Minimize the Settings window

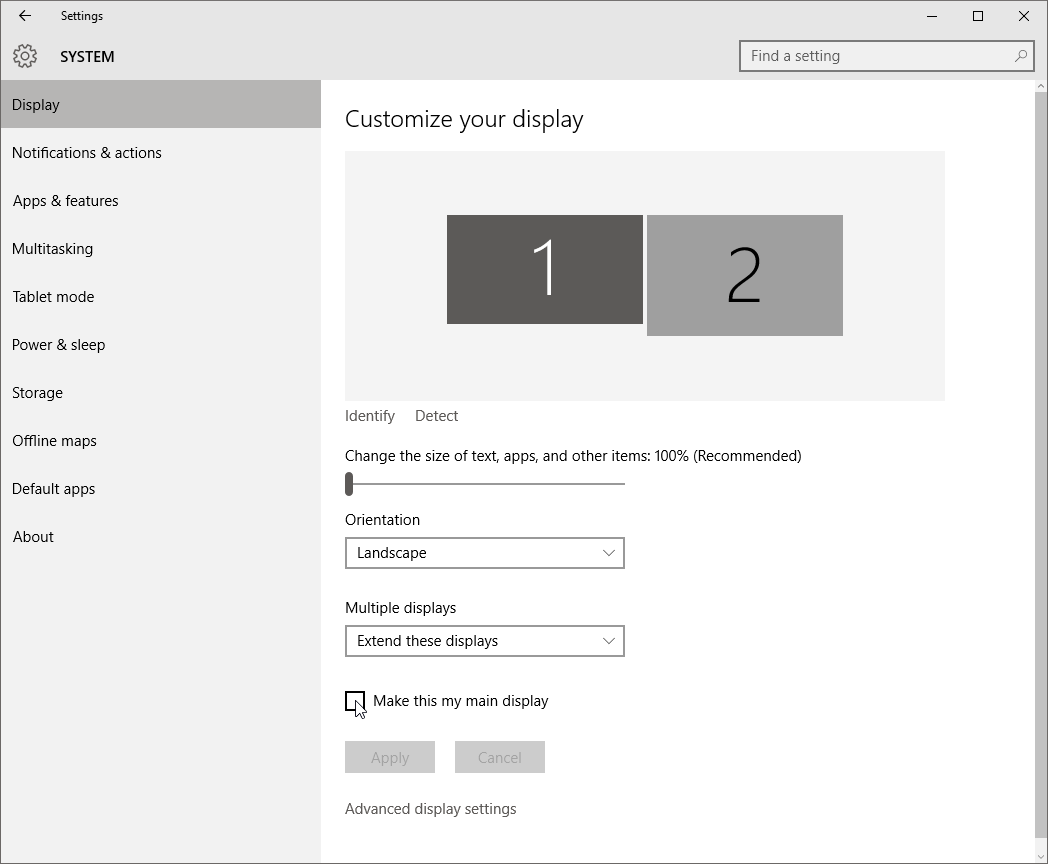932,16
